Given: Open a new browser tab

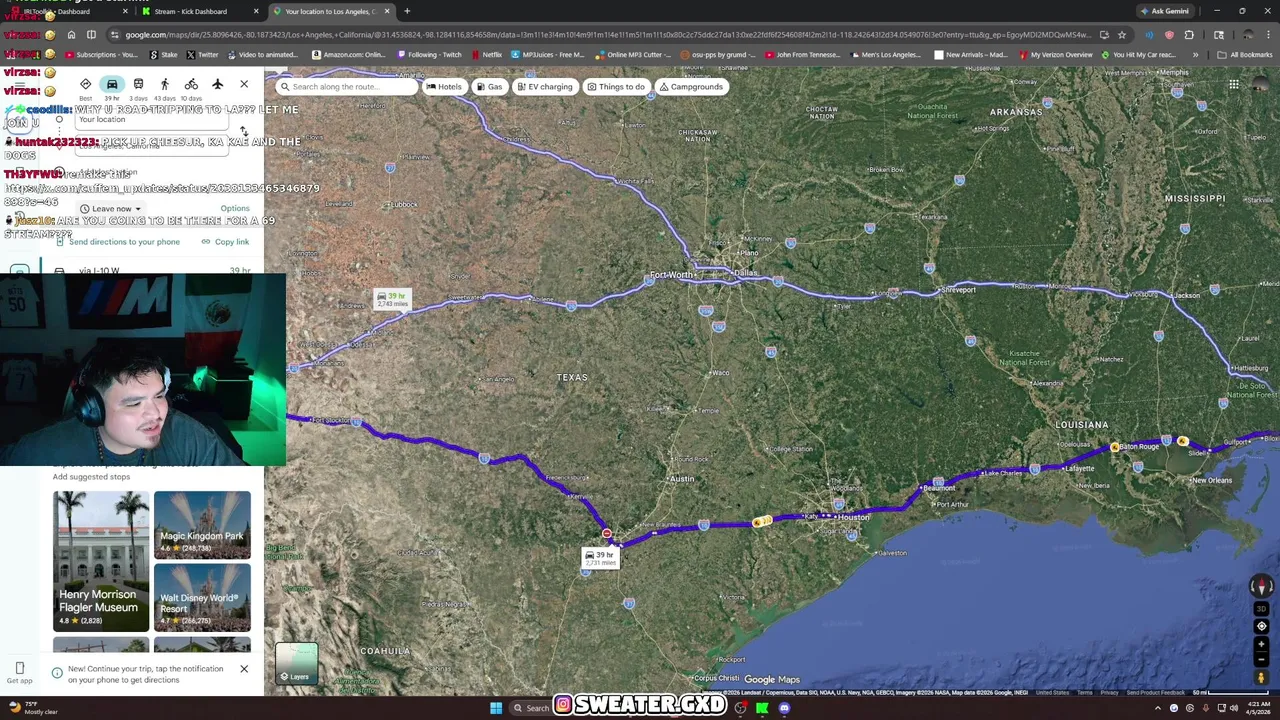Looking at the screenshot, I should click(x=407, y=11).
